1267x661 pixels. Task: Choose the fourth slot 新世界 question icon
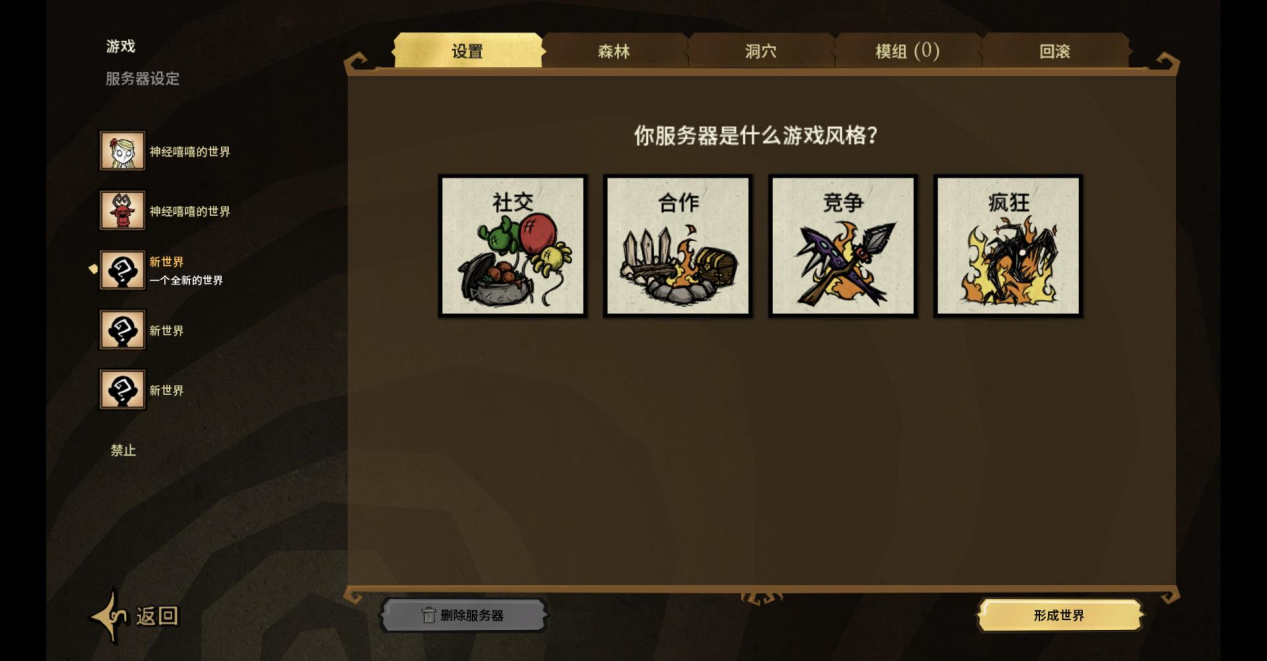(122, 330)
